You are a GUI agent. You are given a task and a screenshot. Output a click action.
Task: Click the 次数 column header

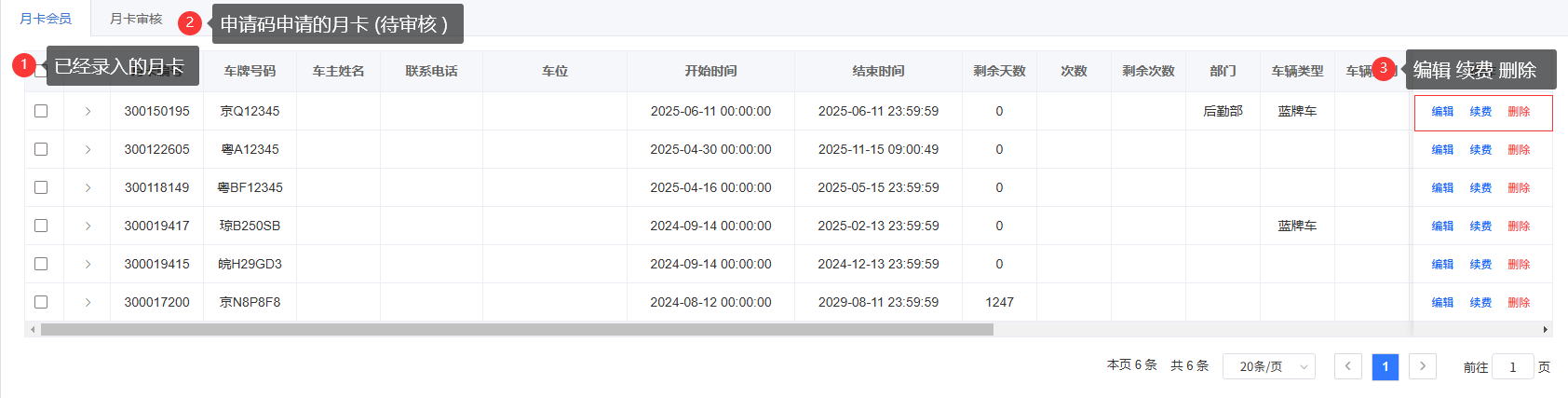(x=1074, y=71)
